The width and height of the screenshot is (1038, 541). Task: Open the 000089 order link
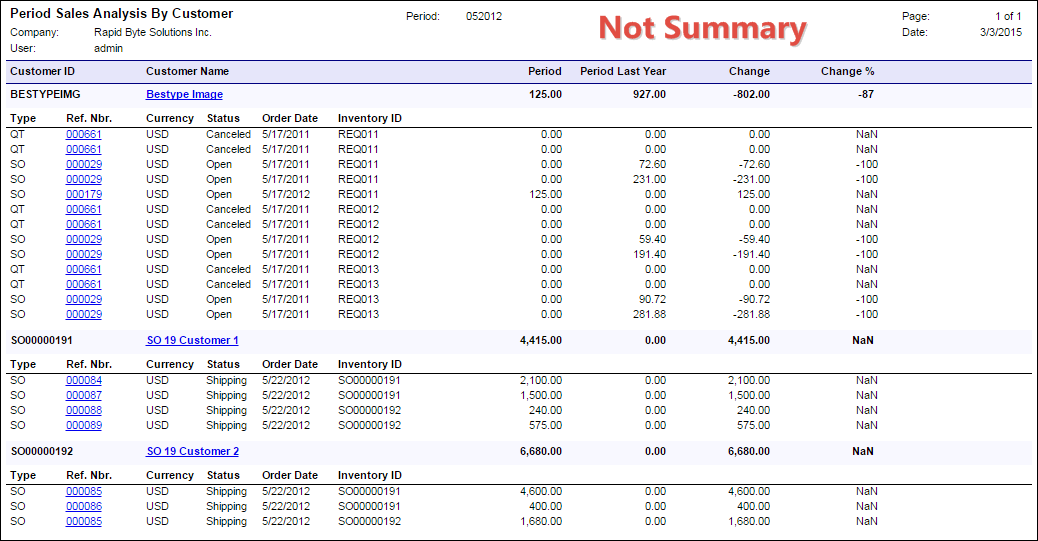point(83,426)
